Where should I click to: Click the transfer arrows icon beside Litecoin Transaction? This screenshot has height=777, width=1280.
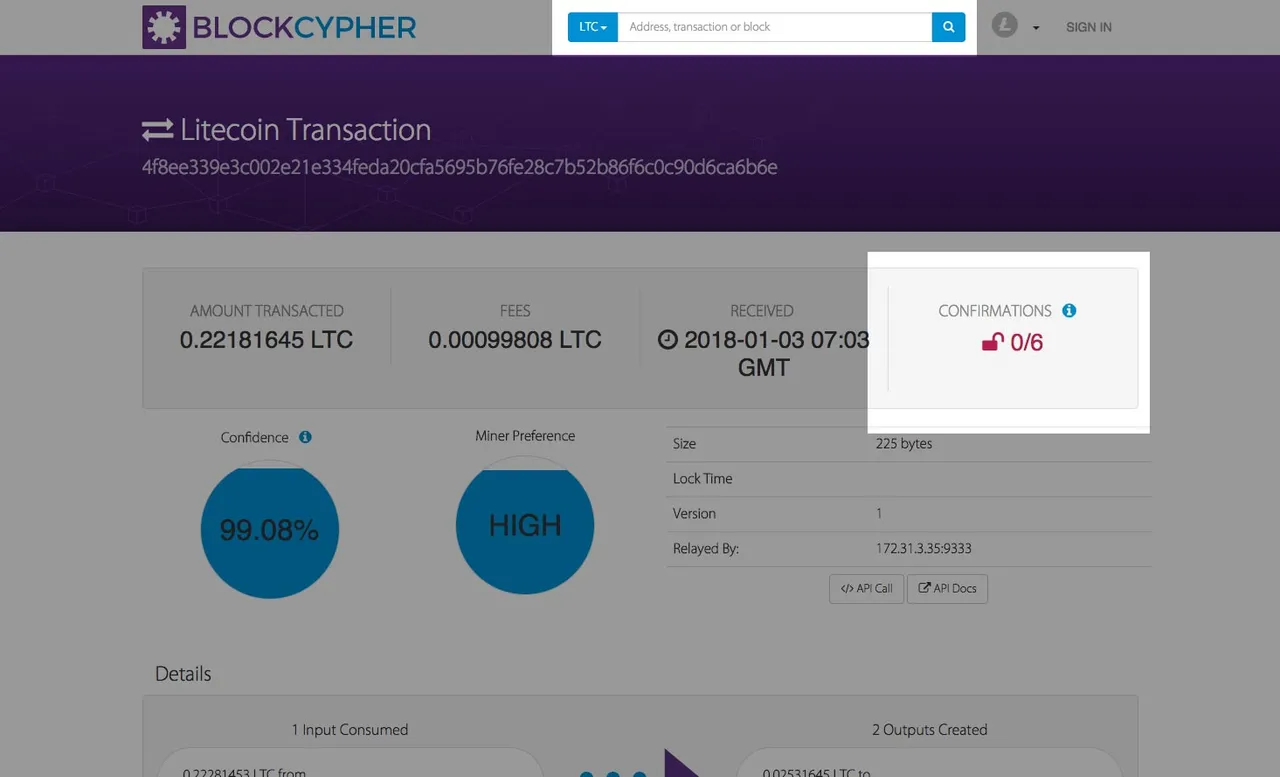pos(158,130)
